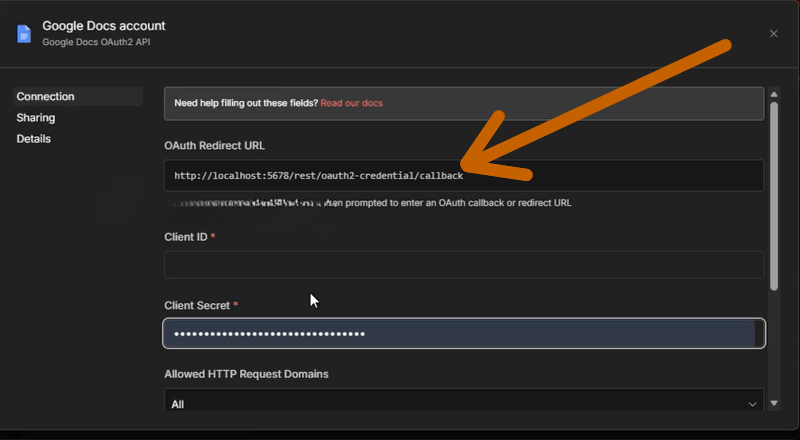
Task: Click the 'Client ID' label
Action: (186, 237)
